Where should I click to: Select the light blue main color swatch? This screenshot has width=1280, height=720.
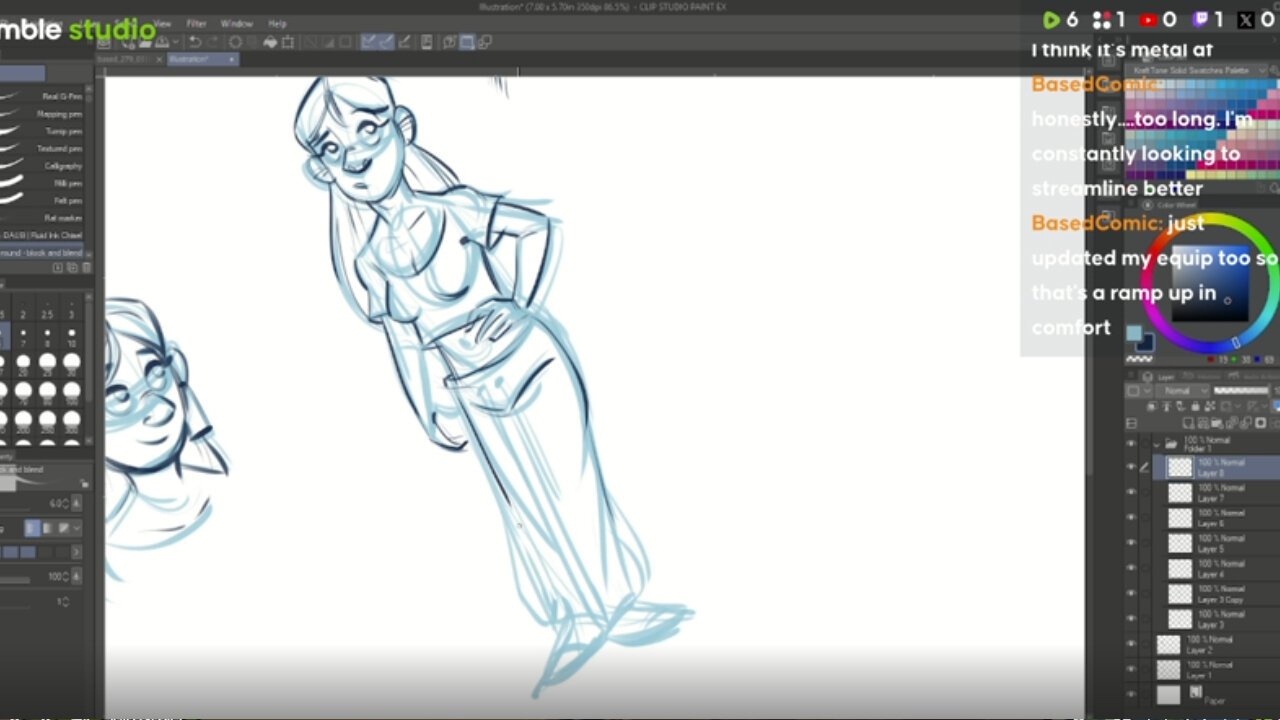pos(1134,333)
